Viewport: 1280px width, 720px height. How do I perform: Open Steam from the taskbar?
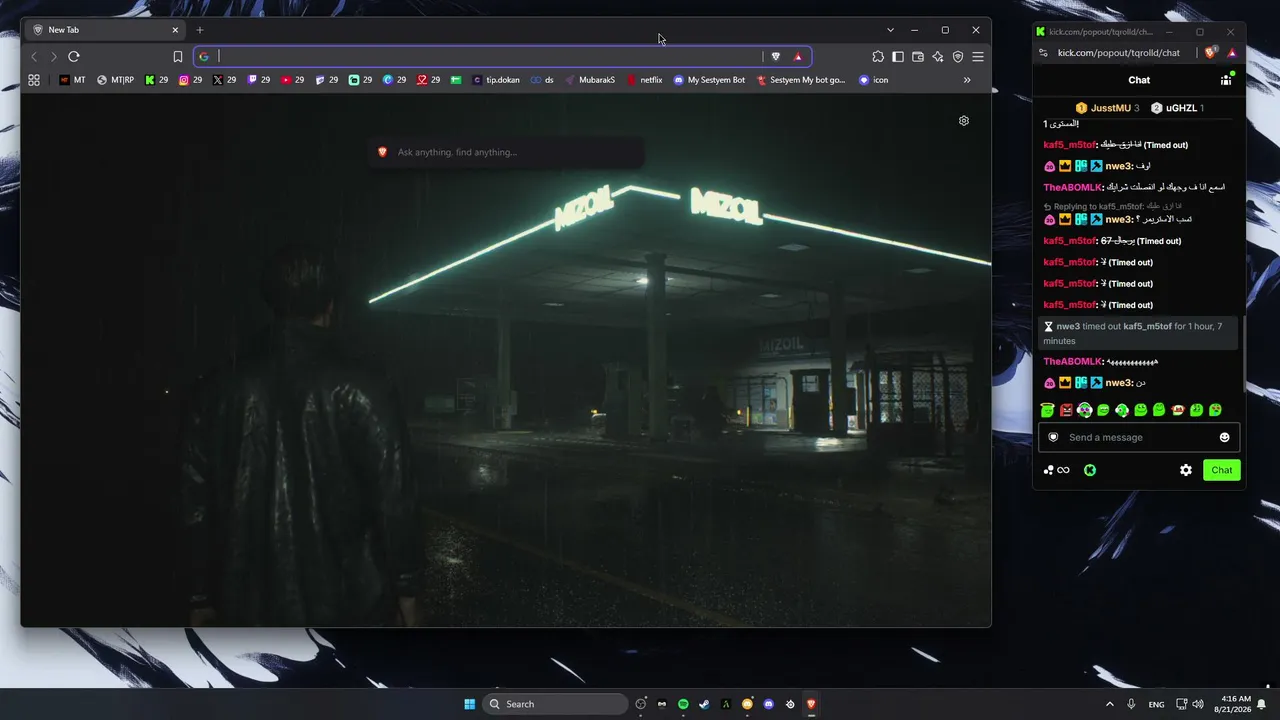point(704,704)
